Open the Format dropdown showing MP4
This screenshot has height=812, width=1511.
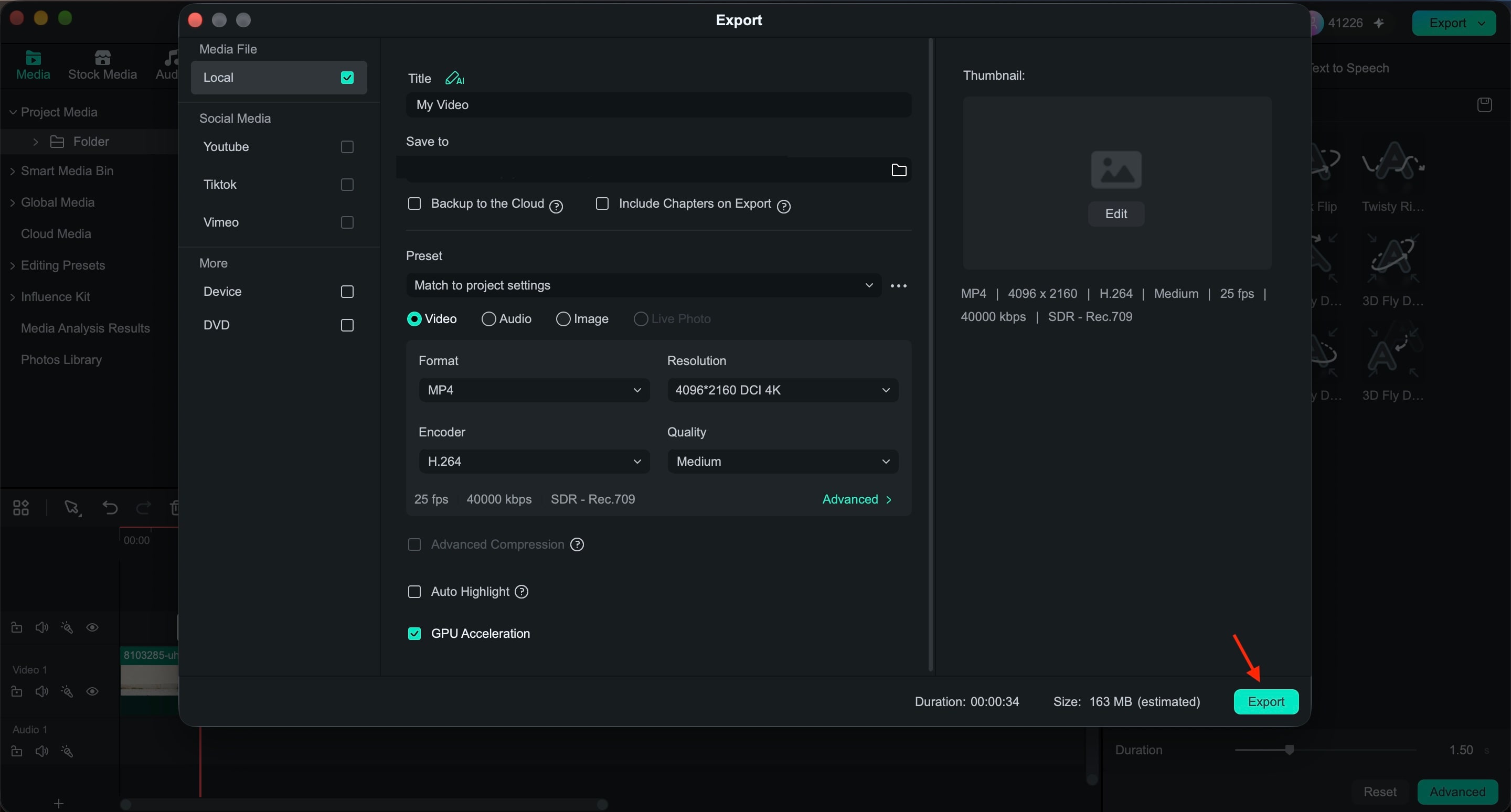(x=534, y=390)
